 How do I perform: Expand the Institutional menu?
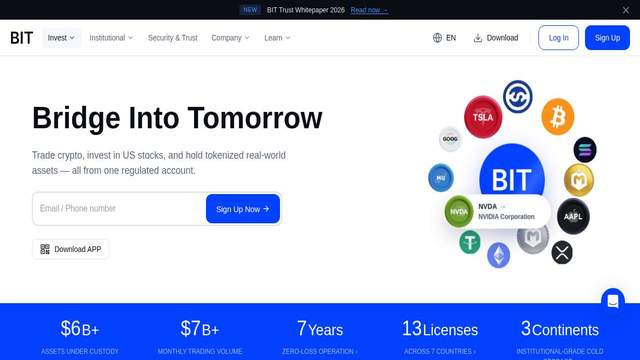pos(111,38)
